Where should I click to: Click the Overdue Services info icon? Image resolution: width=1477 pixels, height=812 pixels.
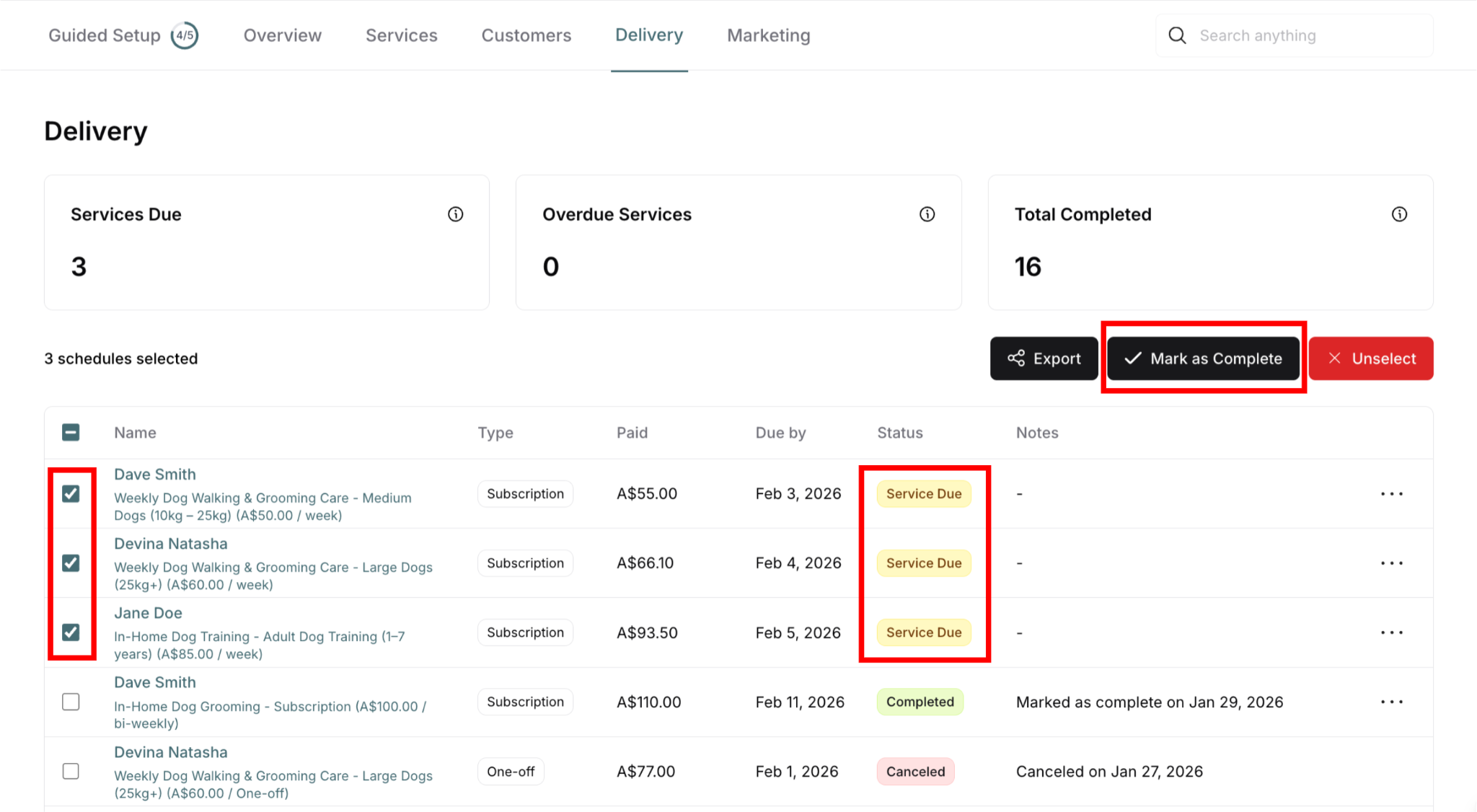[x=927, y=214]
